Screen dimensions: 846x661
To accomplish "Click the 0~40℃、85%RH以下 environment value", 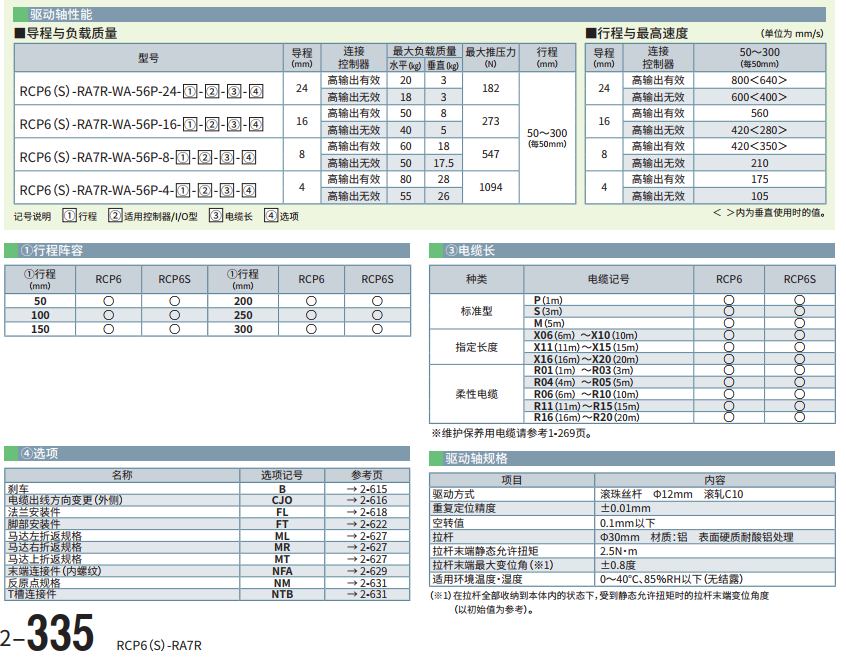I will tap(671, 579).
